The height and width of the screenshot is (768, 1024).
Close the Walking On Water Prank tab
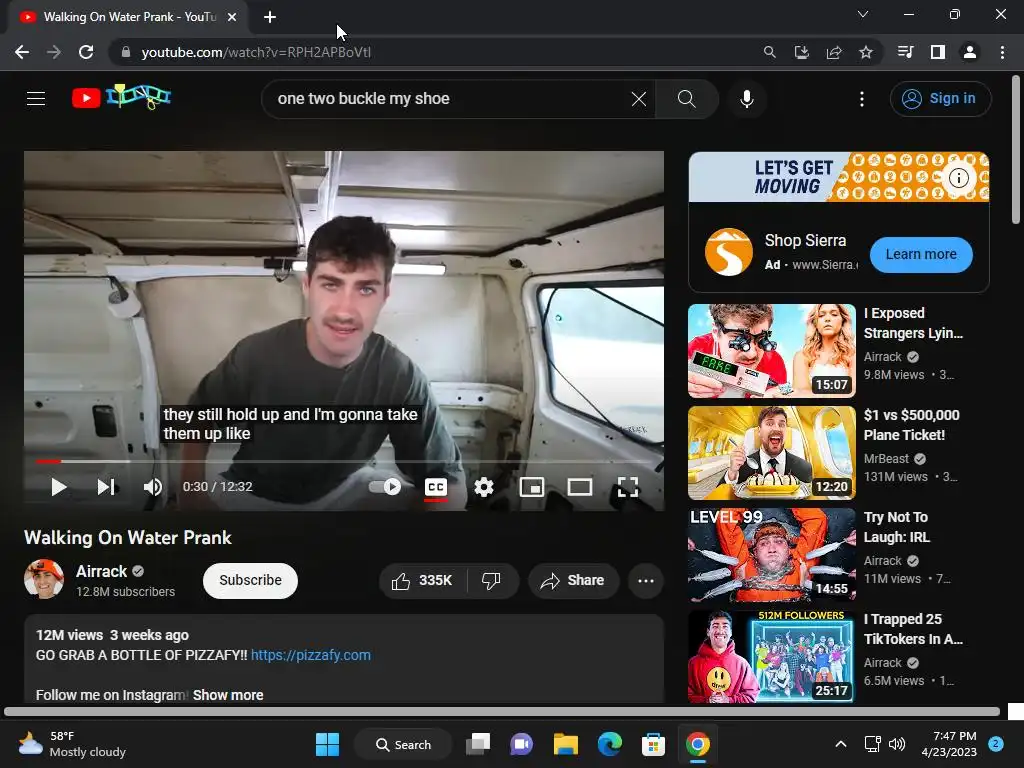pyautogui.click(x=232, y=17)
